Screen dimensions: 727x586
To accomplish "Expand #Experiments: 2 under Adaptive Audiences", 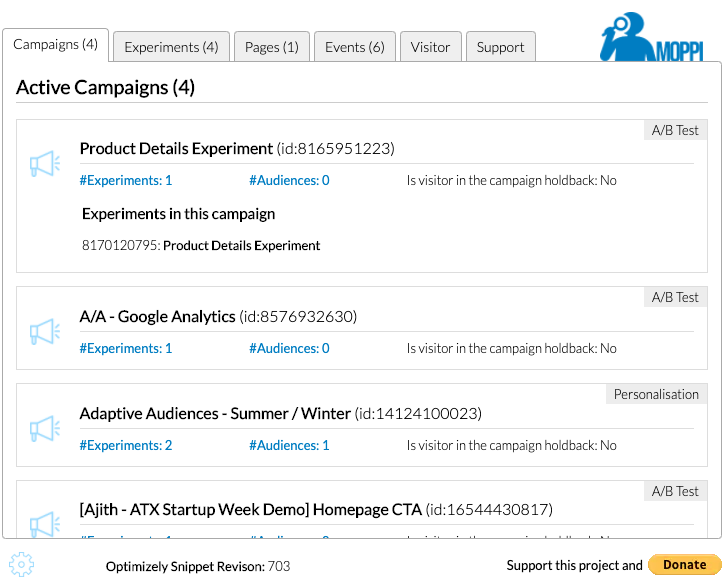I will pyautogui.click(x=126, y=445).
